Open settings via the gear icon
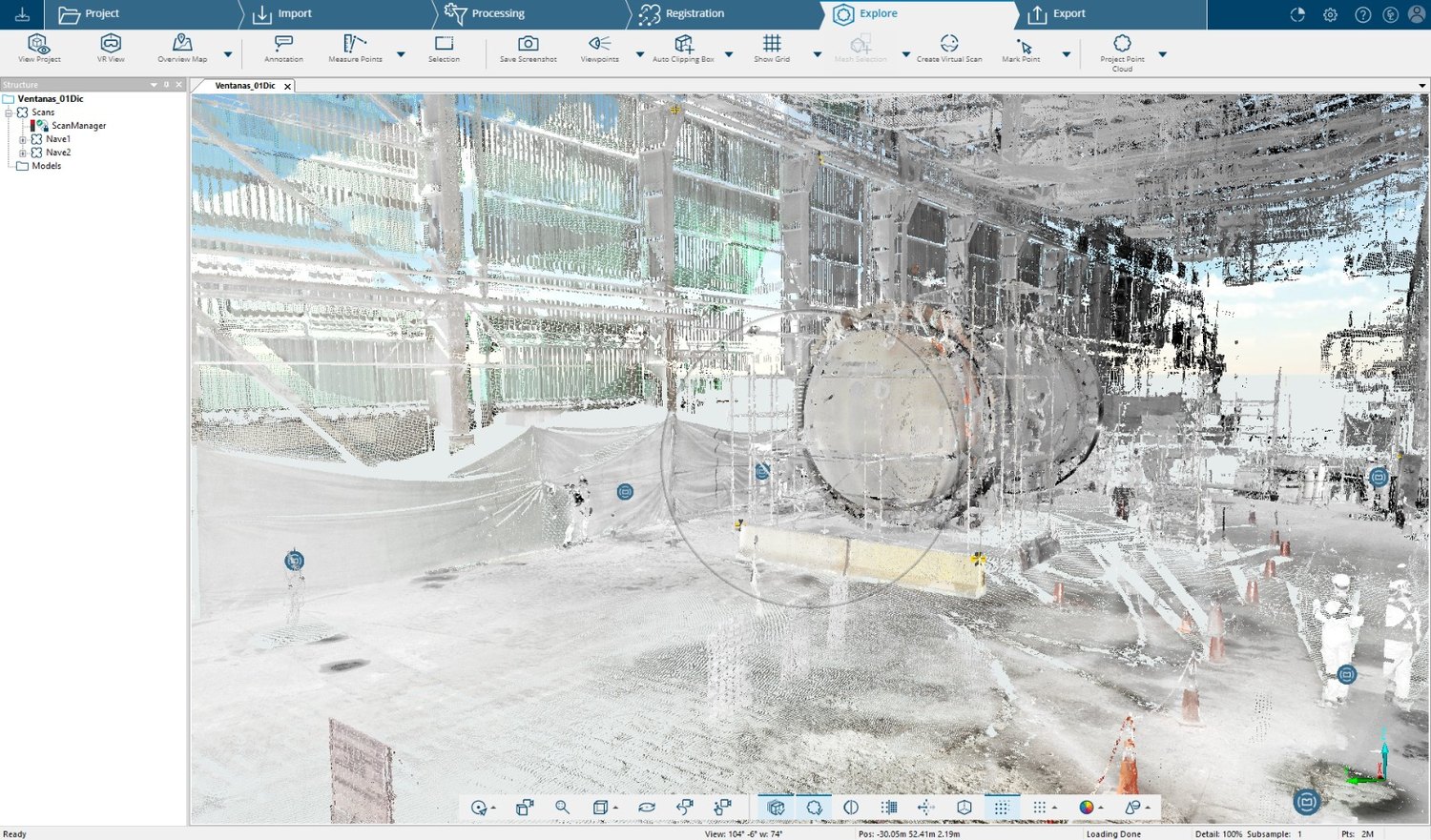 (x=1330, y=14)
